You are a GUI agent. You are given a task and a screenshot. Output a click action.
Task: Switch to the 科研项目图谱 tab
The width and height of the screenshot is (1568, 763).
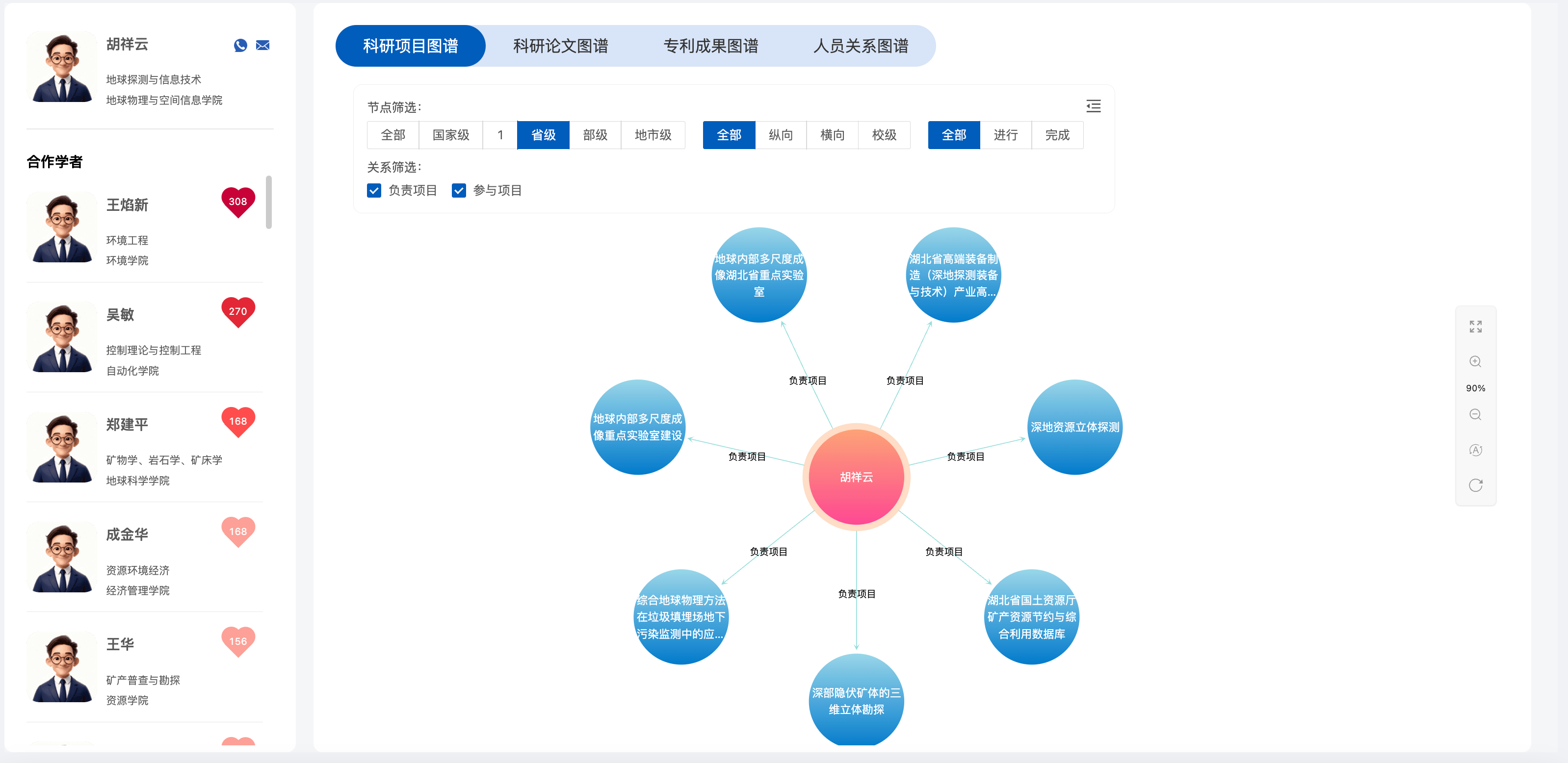[411, 46]
